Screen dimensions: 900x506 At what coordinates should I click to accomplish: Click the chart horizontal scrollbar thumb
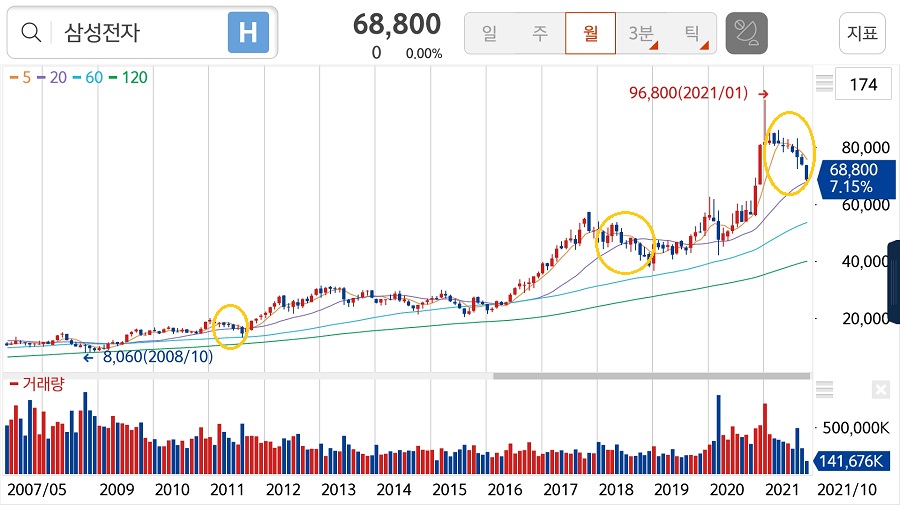(651, 376)
